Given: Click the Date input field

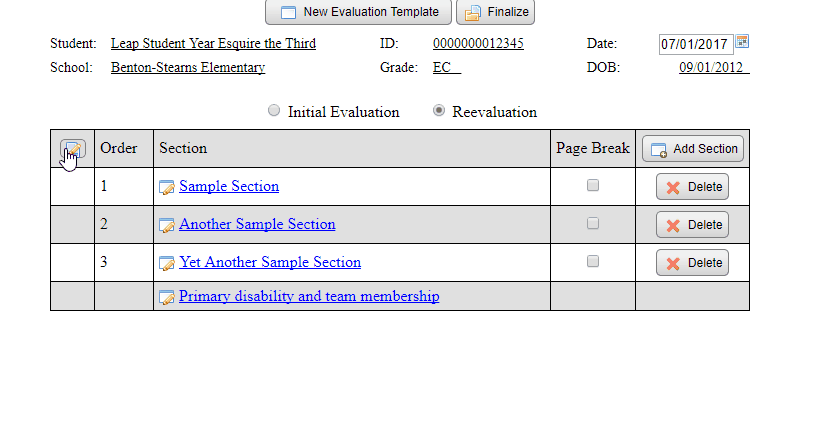Looking at the screenshot, I should (x=695, y=44).
